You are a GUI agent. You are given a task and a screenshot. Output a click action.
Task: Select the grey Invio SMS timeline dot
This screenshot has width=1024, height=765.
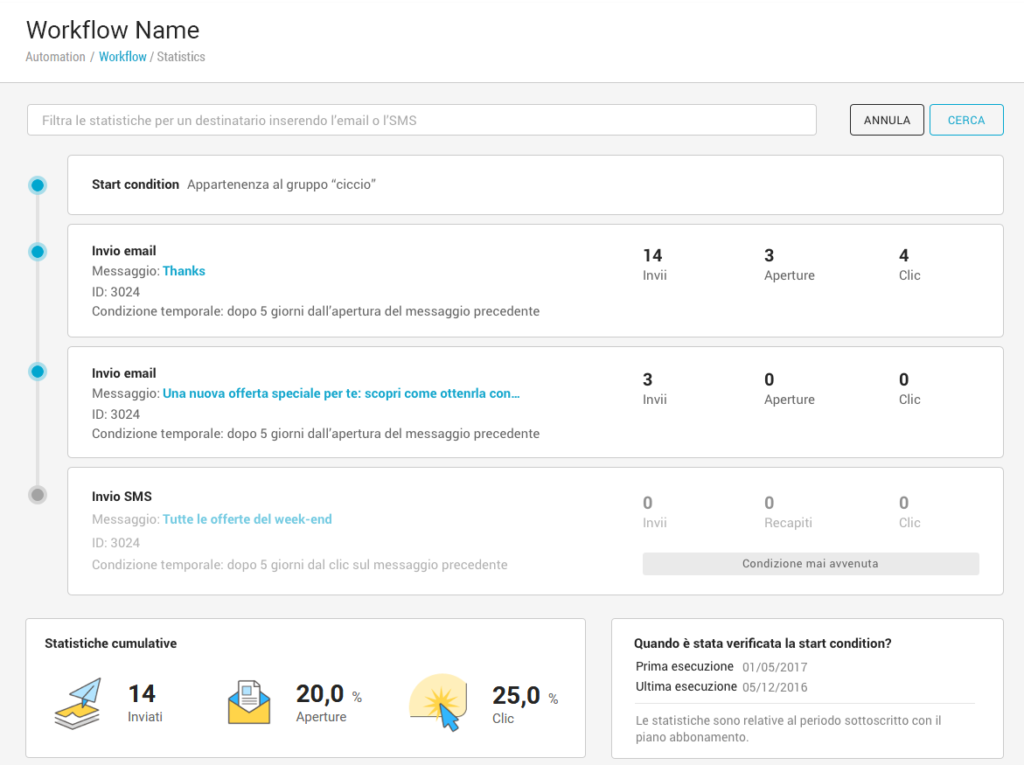[x=38, y=494]
